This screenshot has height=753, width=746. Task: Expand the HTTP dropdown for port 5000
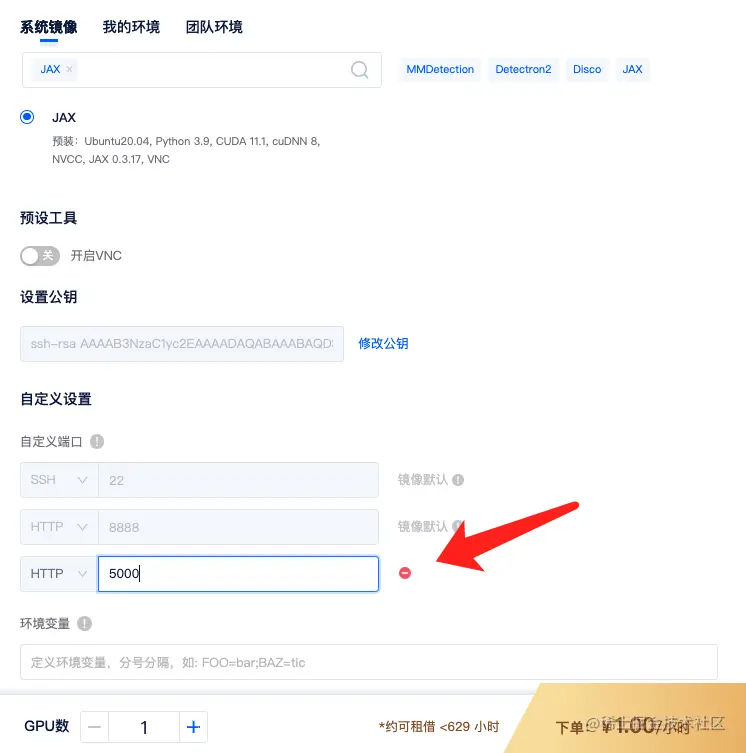click(59, 573)
